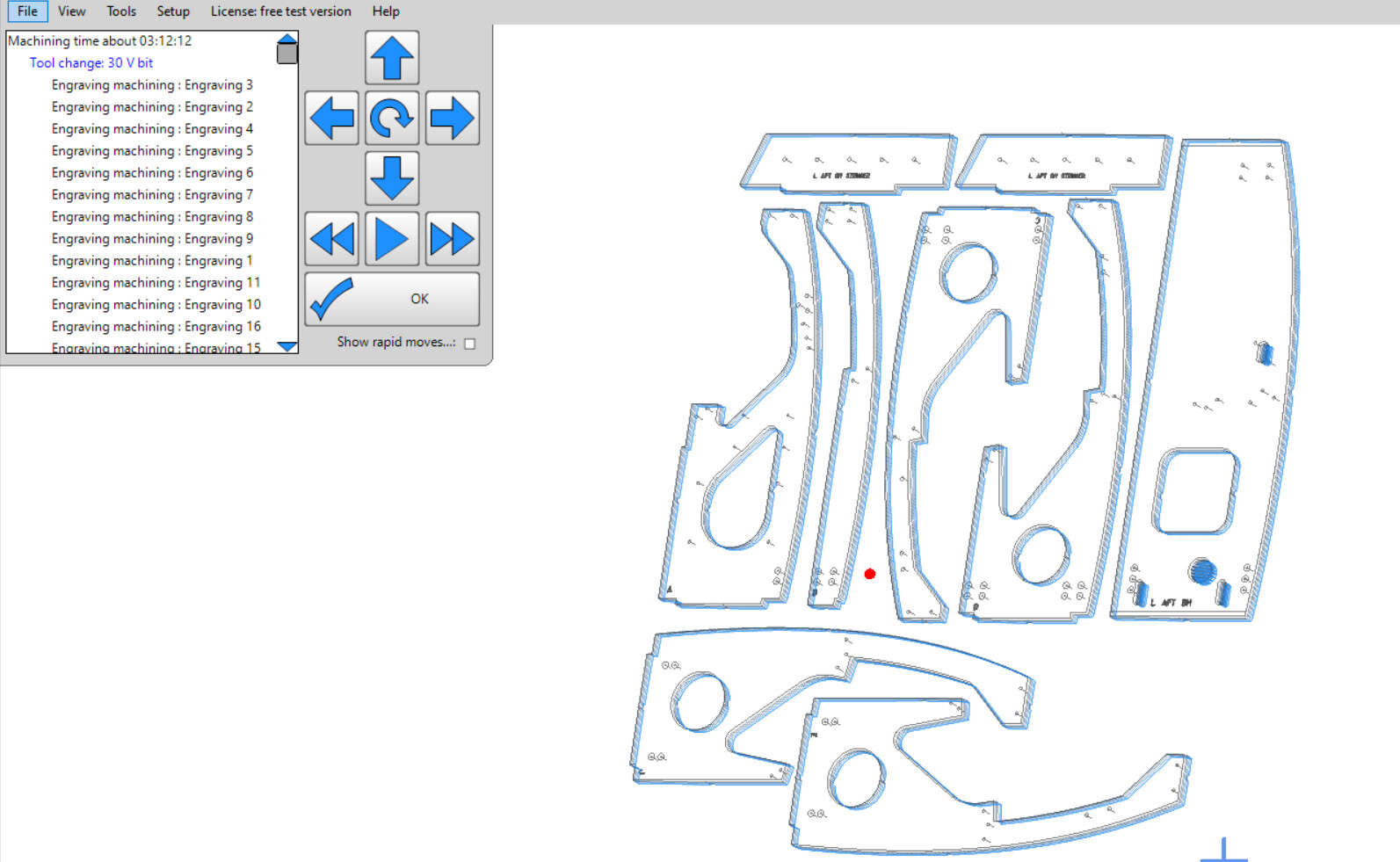Select Engraving machining : Engraving 11

click(156, 283)
